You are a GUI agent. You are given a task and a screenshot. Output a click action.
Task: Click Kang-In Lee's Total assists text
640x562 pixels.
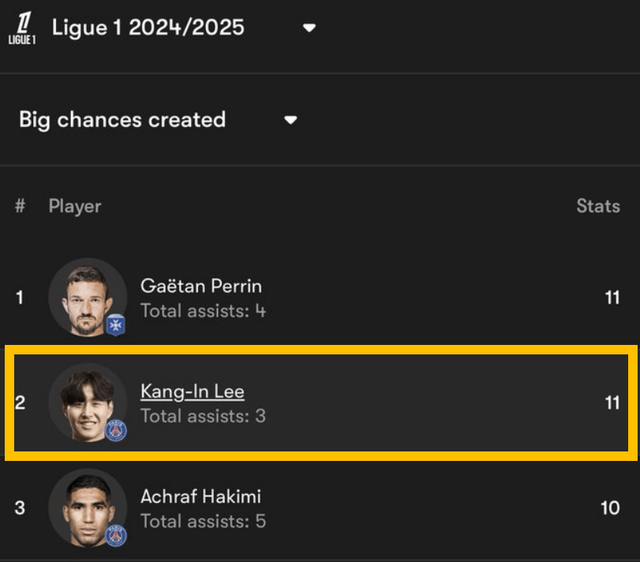[x=203, y=415]
